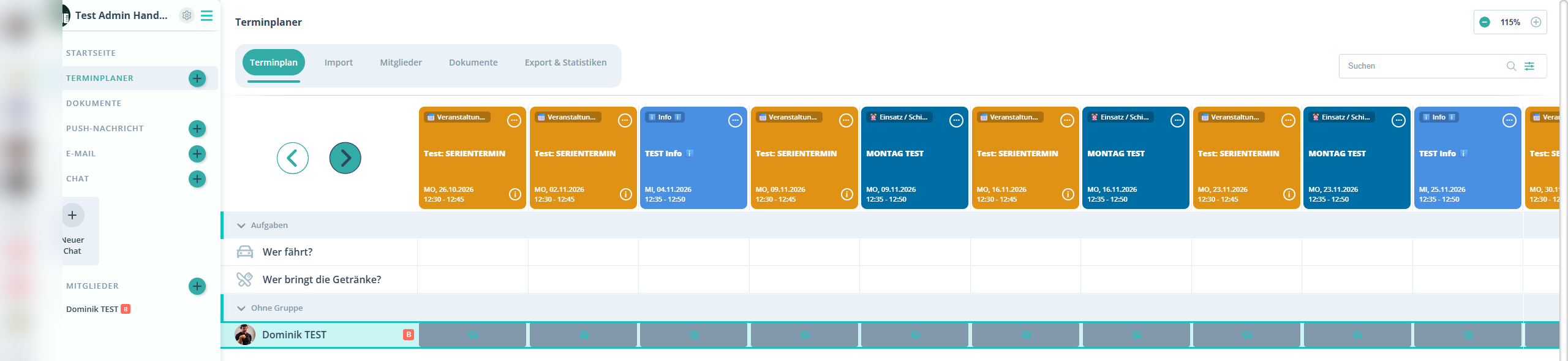This screenshot has height=361, width=1568.
Task: Click the info icon on the 16.11.2026 Serientermin card
Action: [x=1068, y=194]
